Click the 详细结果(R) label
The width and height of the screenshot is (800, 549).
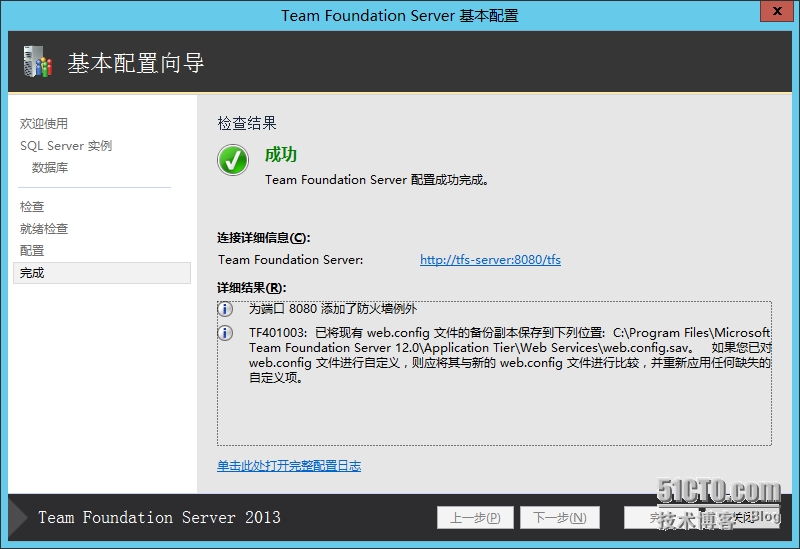252,288
